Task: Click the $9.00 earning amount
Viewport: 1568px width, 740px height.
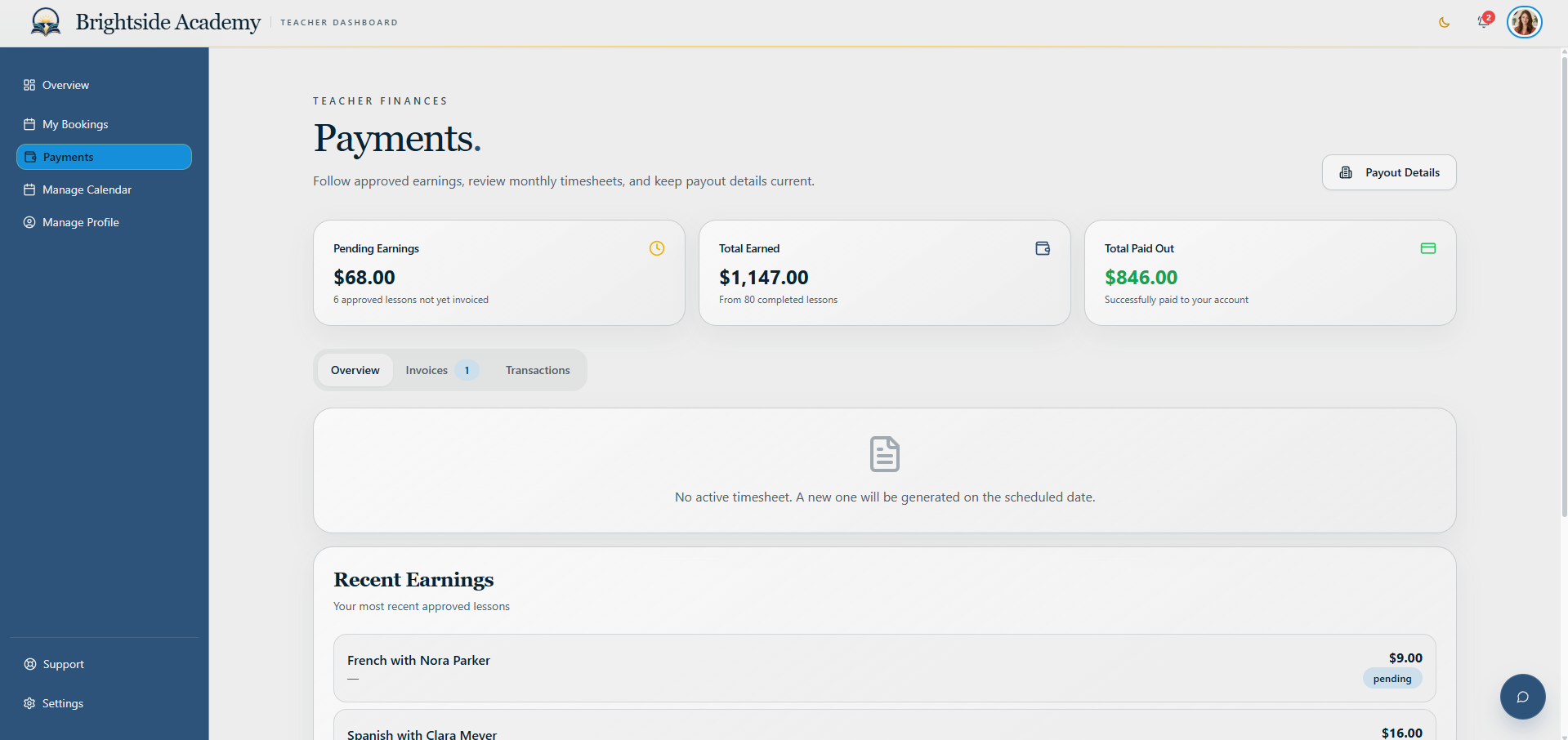Action: (x=1405, y=658)
